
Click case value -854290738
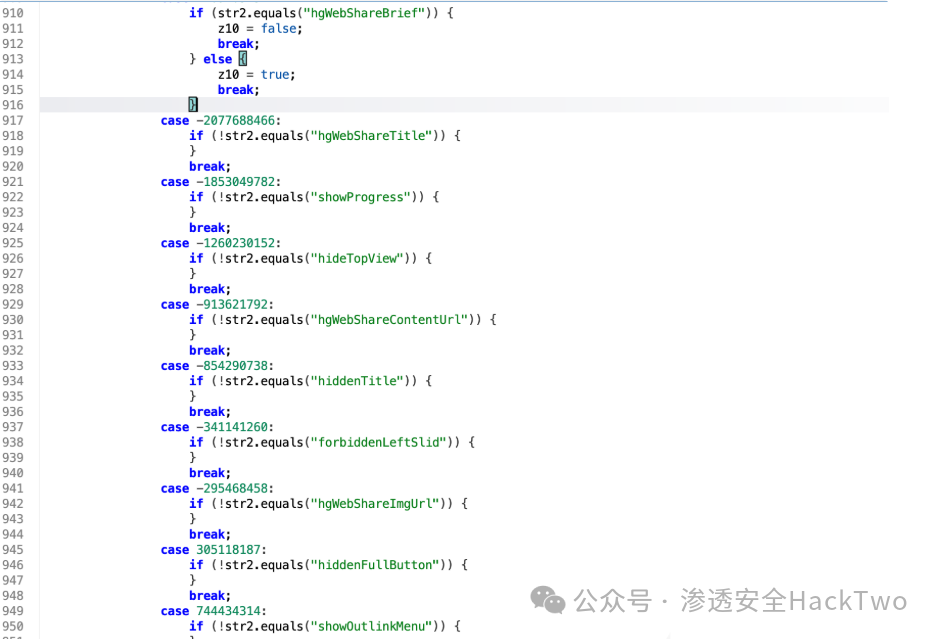point(232,366)
